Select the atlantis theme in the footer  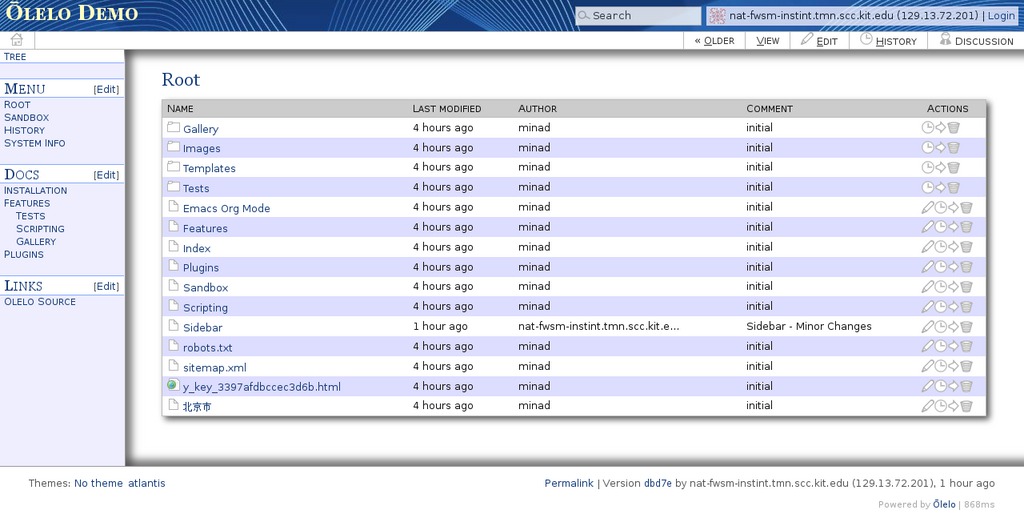146,483
